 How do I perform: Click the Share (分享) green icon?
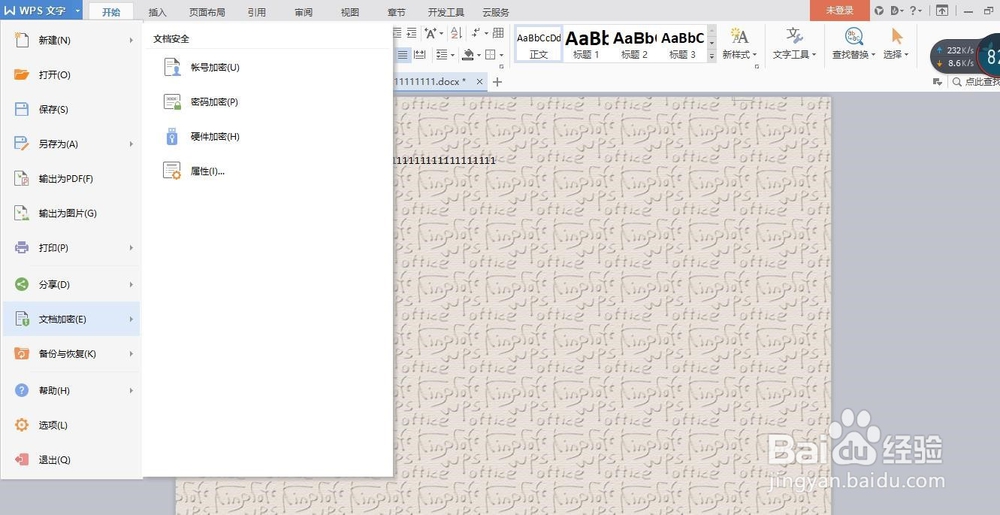(22, 284)
